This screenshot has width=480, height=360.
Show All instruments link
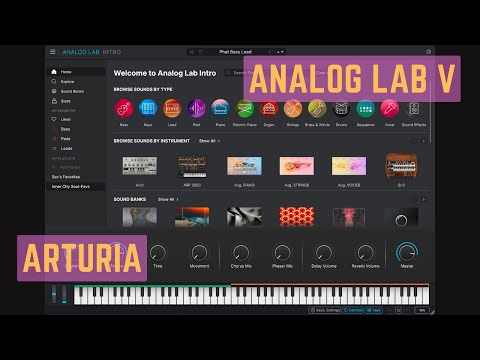(x=209, y=141)
